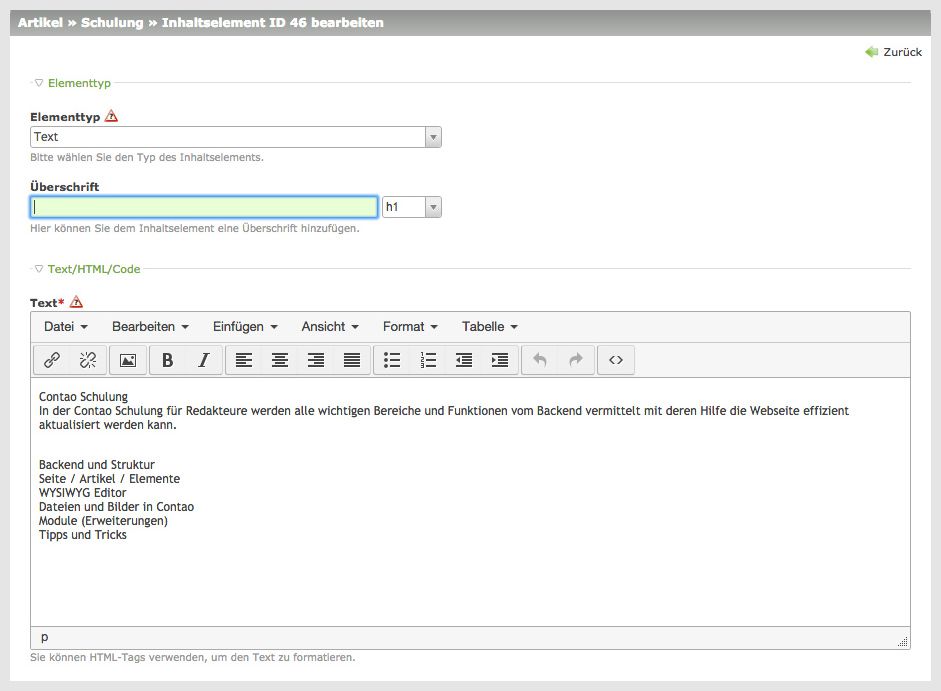Viewport: 941px width, 691px height.
Task: Click the remove link (unlink) icon
Action: point(88,360)
